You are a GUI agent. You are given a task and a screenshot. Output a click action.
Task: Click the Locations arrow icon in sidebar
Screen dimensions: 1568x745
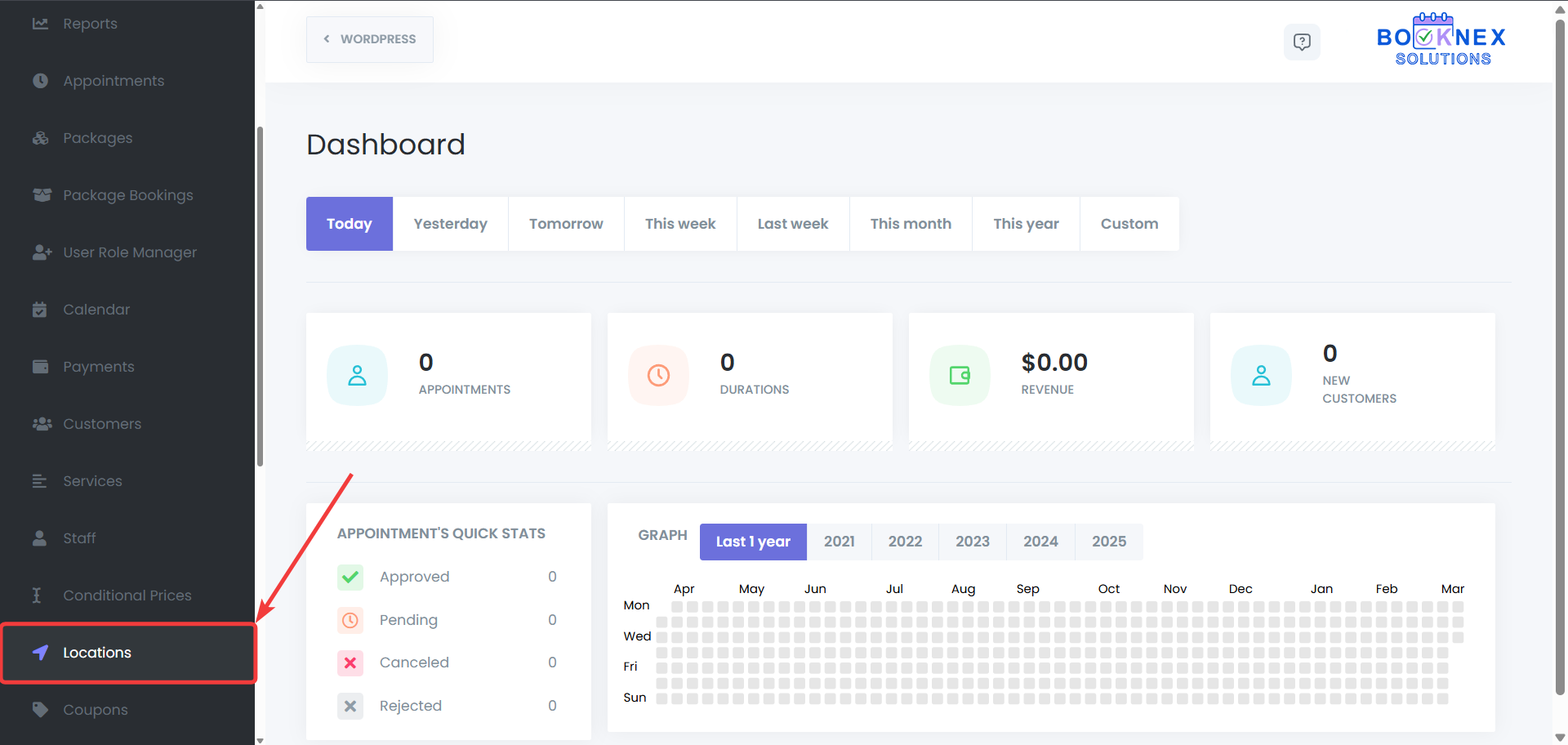[40, 652]
